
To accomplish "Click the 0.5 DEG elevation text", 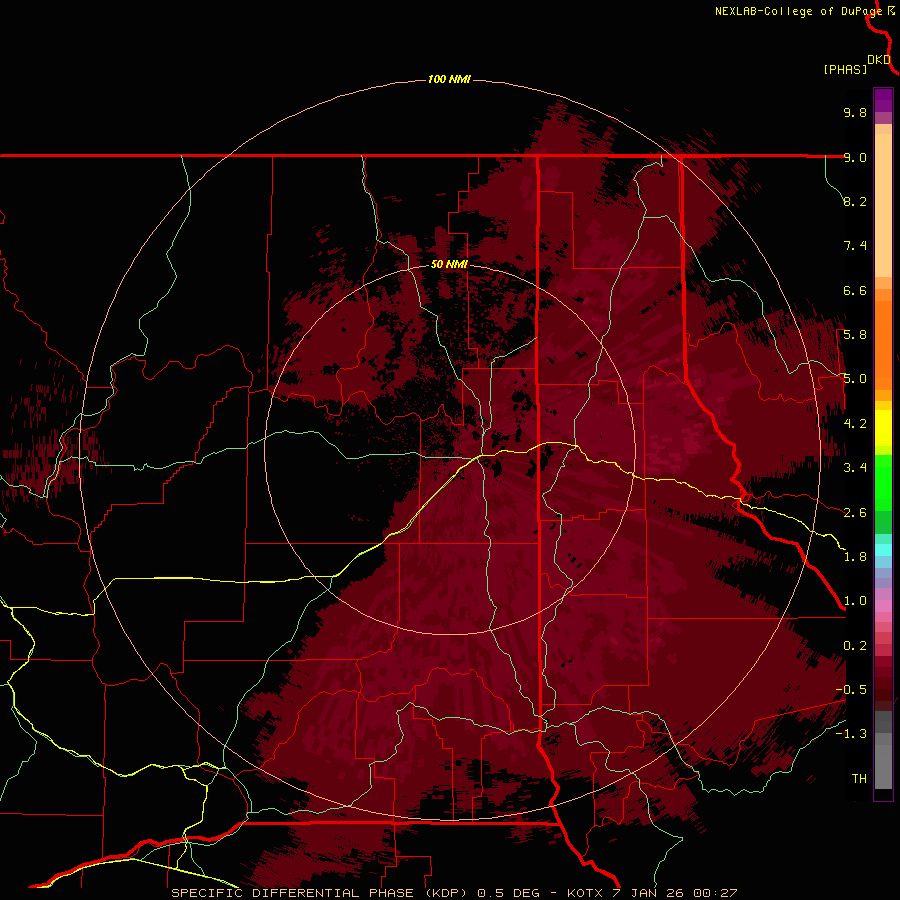I will coord(509,893).
